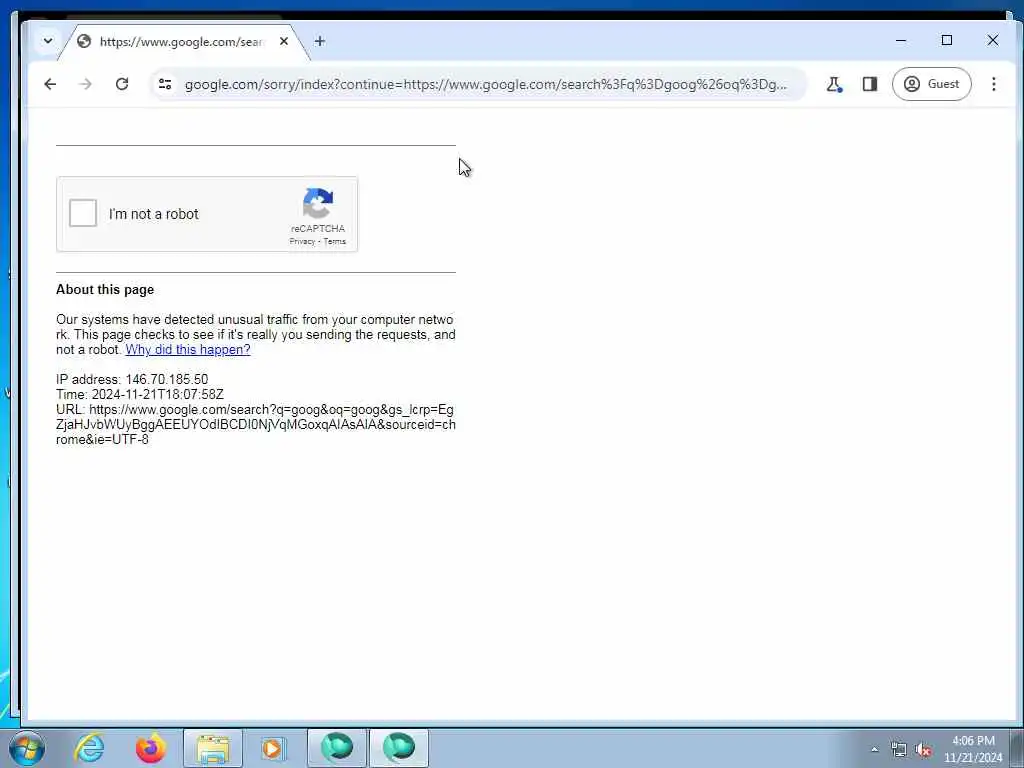Open Chrome Labs flask icon
The height and width of the screenshot is (768, 1024).
tap(834, 84)
